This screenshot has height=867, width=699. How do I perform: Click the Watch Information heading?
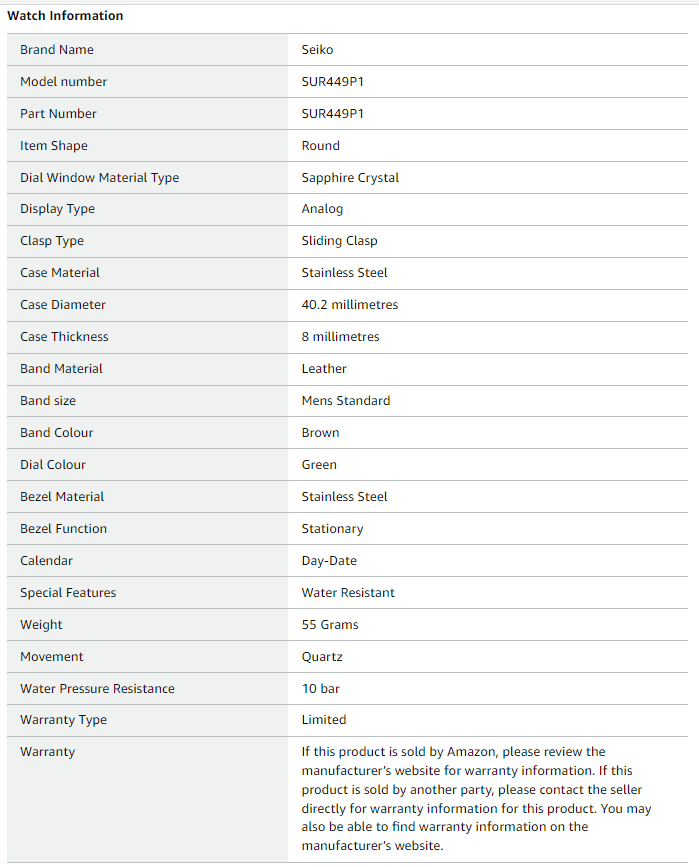tap(65, 15)
